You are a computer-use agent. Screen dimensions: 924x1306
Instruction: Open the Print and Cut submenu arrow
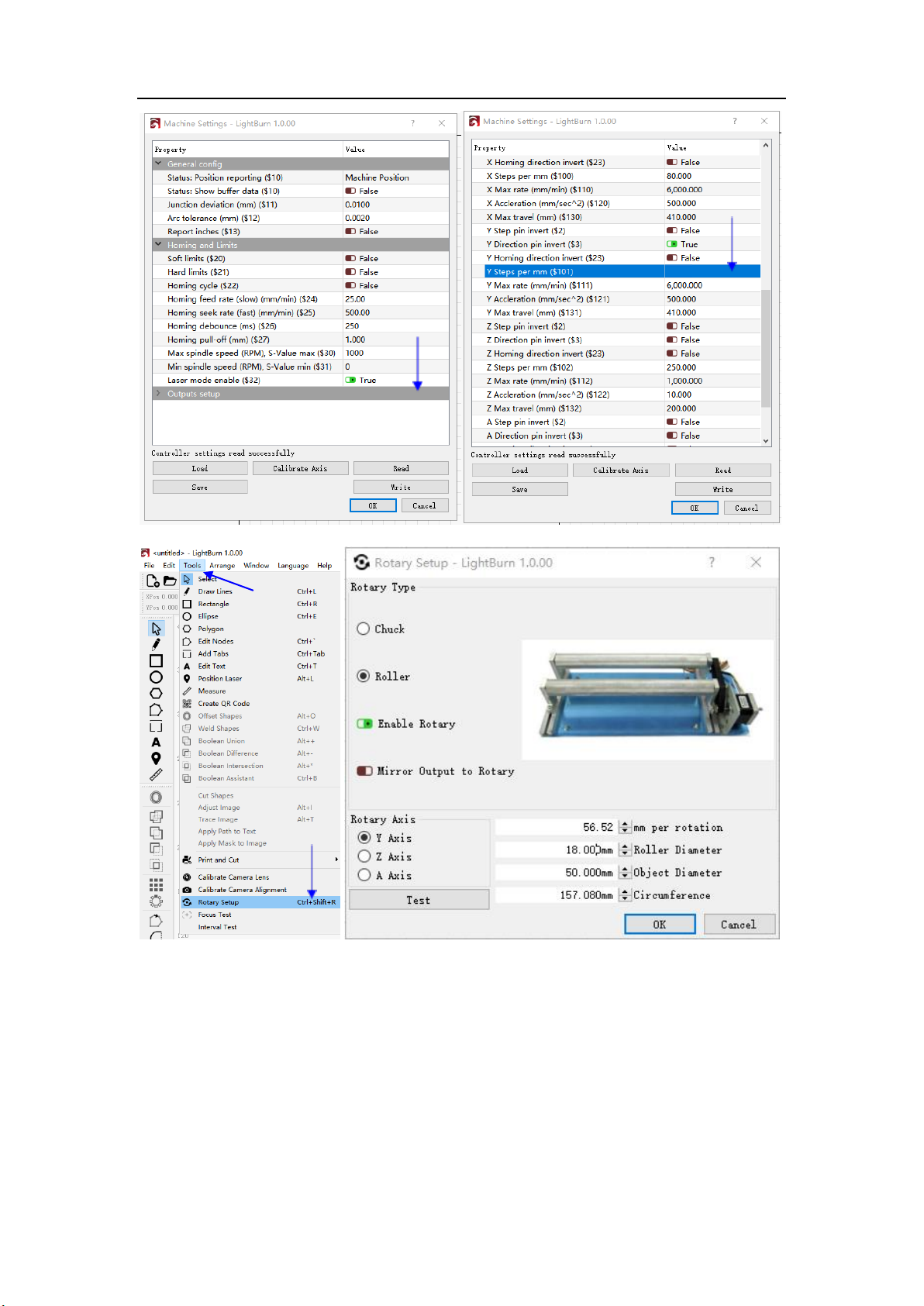pos(336,860)
